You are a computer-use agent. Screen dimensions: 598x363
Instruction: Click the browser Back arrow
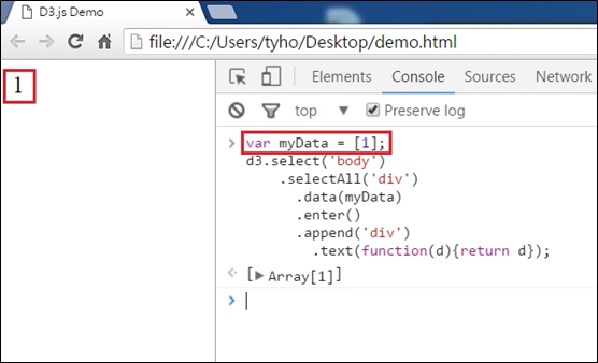click(18, 41)
